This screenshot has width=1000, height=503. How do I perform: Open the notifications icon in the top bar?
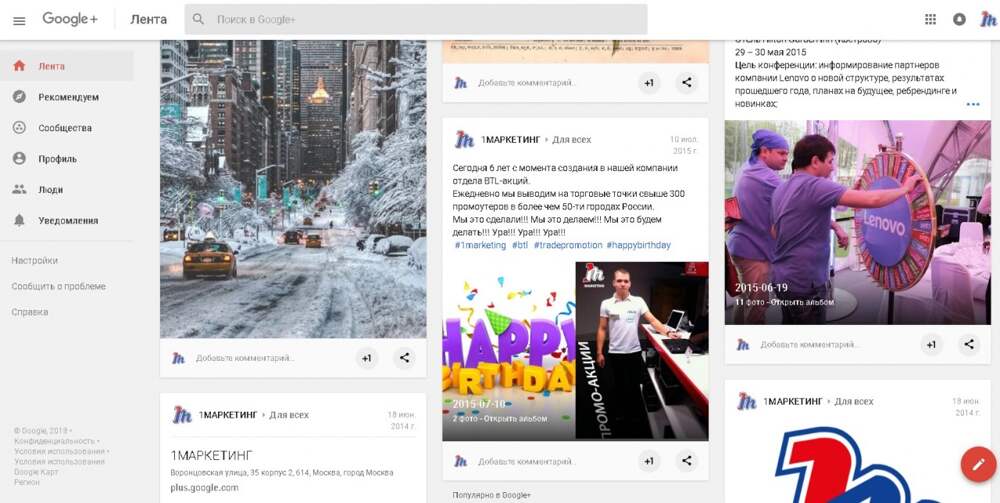[x=959, y=19]
